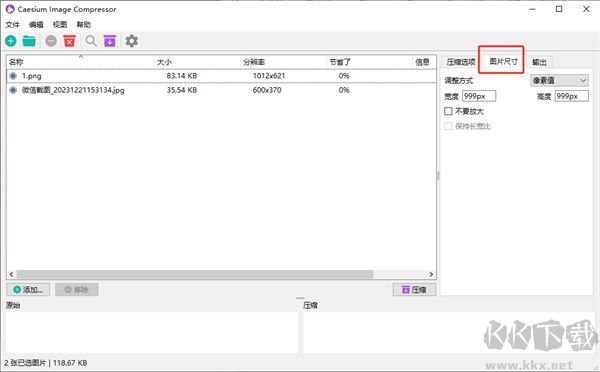Click the 信息 column header
The image size is (600, 372).
coord(424,62)
